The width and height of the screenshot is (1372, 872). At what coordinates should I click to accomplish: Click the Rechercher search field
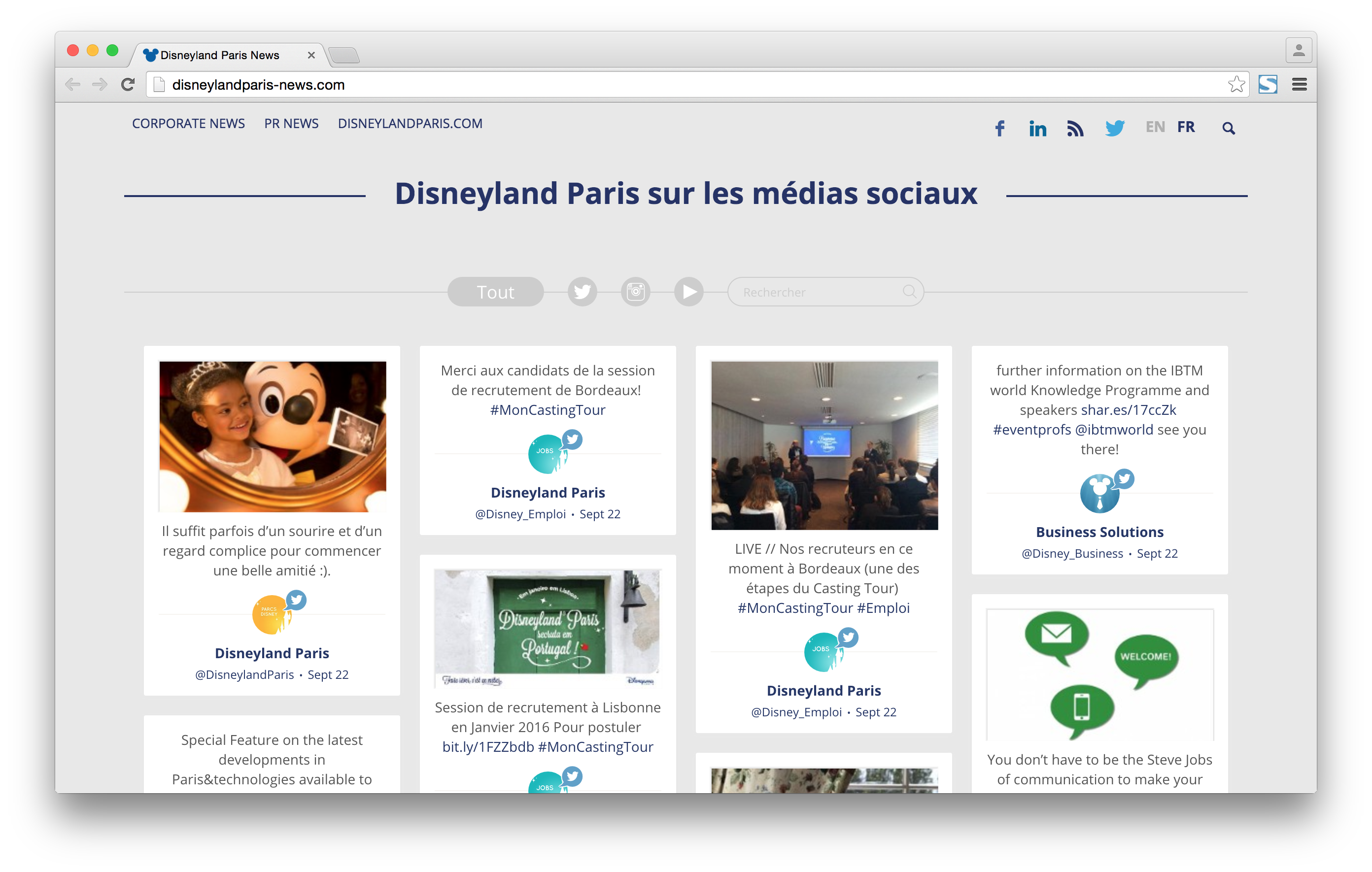[x=825, y=292]
